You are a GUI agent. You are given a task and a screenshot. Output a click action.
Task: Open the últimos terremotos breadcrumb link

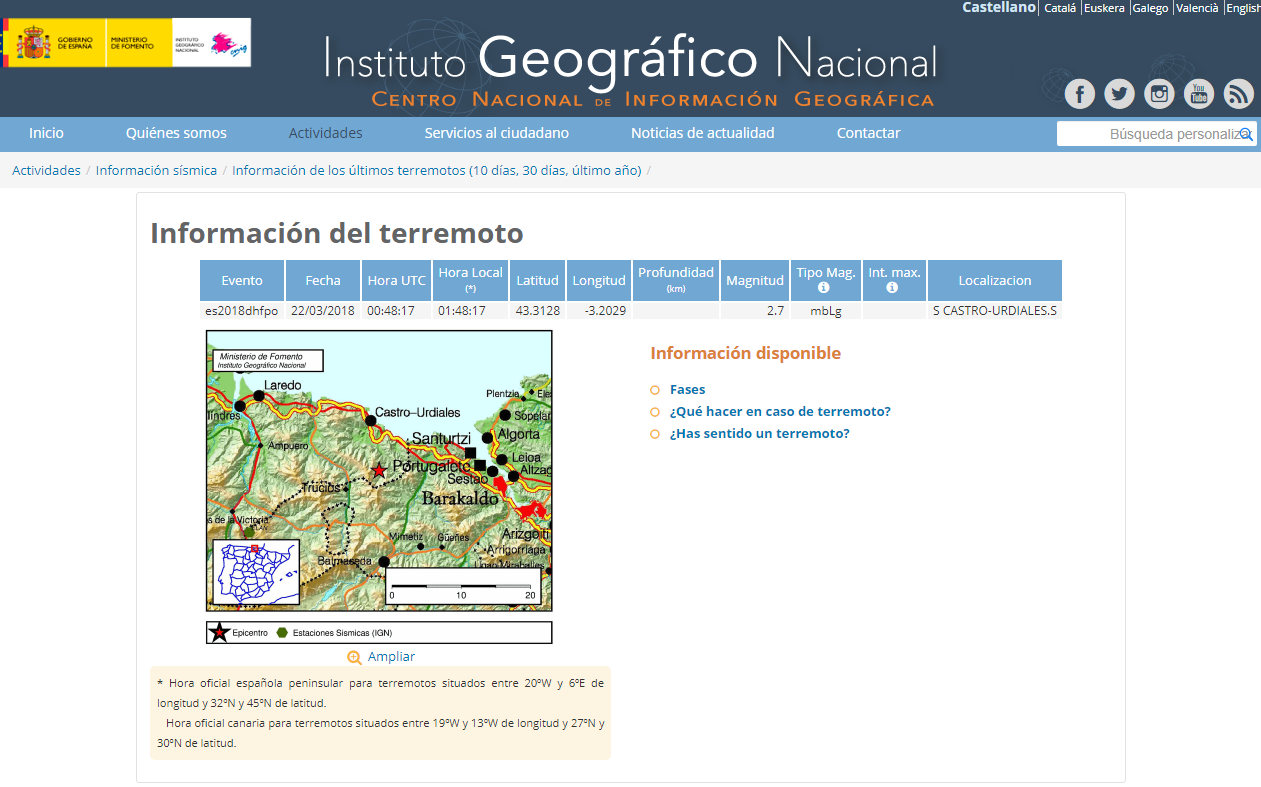(x=437, y=170)
